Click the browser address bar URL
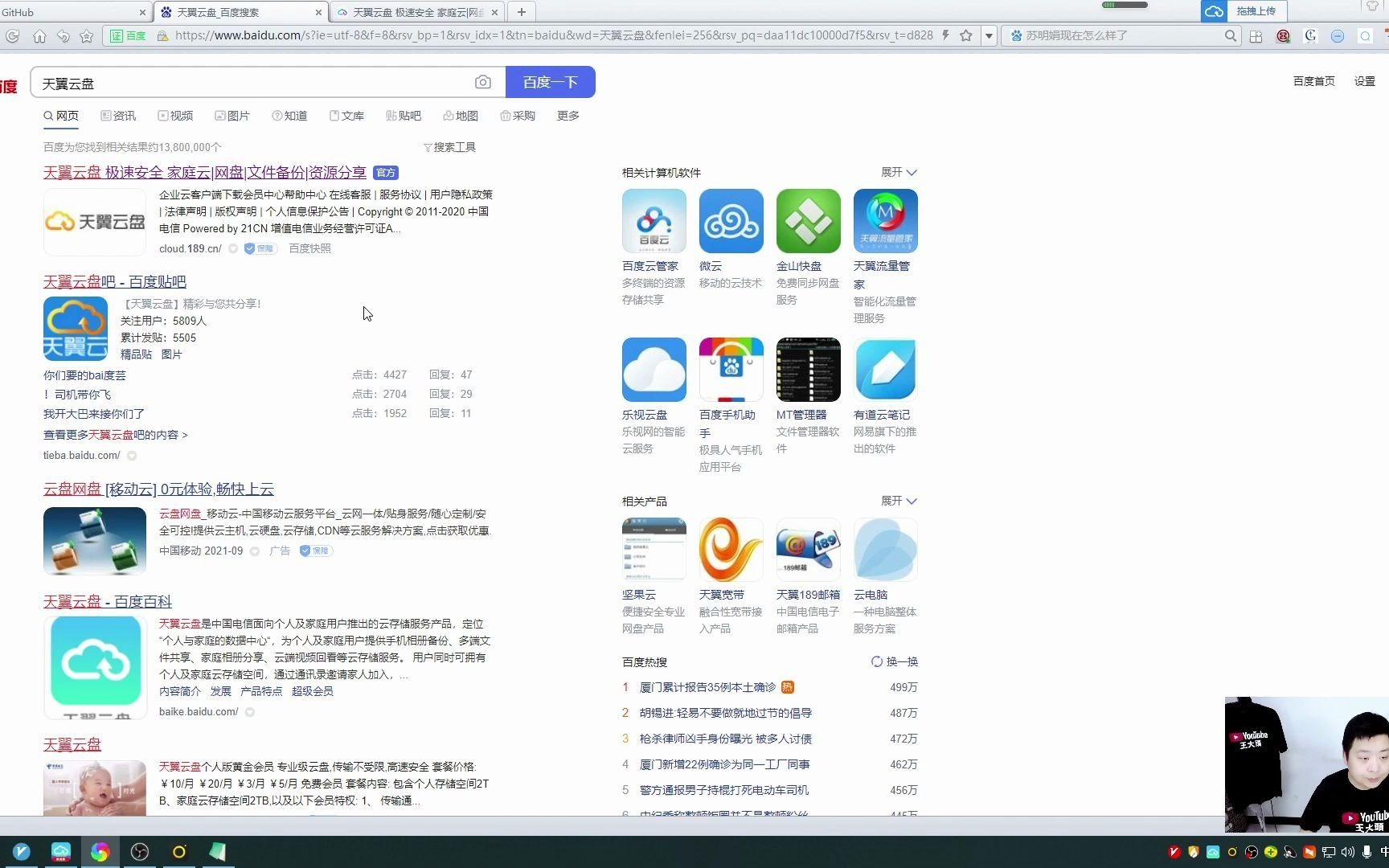 553,35
